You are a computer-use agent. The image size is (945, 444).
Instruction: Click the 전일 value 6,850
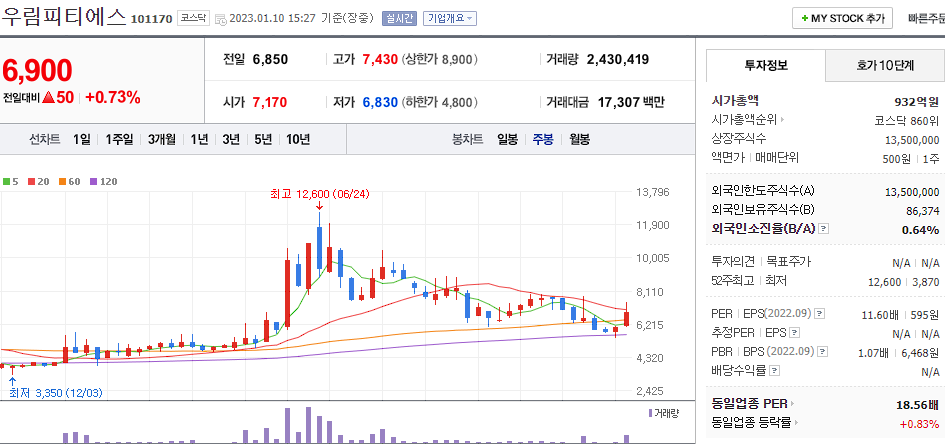pyautogui.click(x=270, y=60)
